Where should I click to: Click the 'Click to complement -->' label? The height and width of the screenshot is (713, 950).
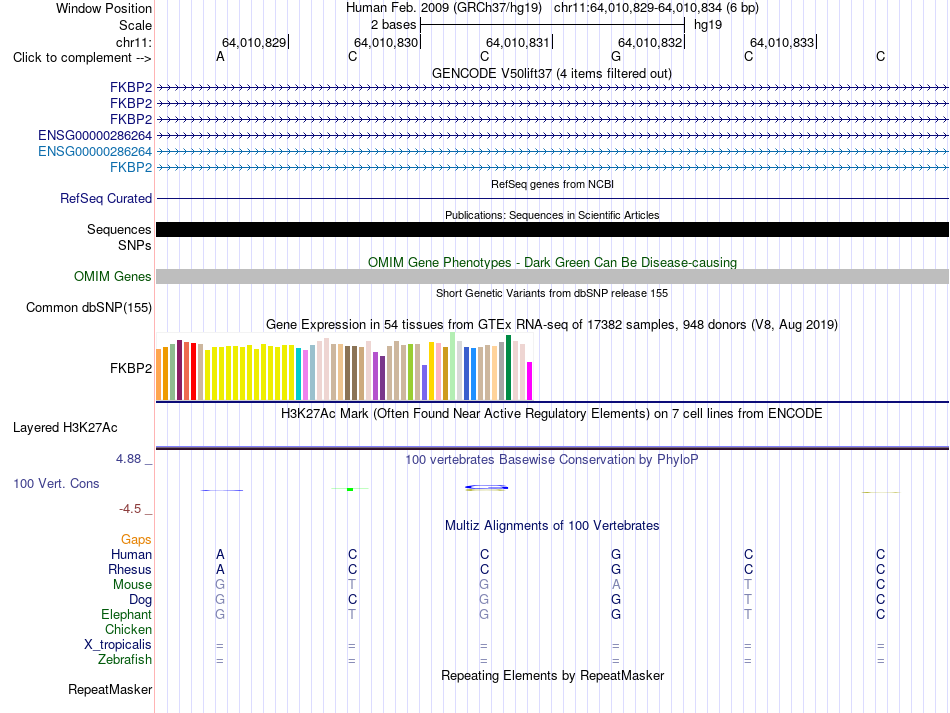(x=82, y=58)
